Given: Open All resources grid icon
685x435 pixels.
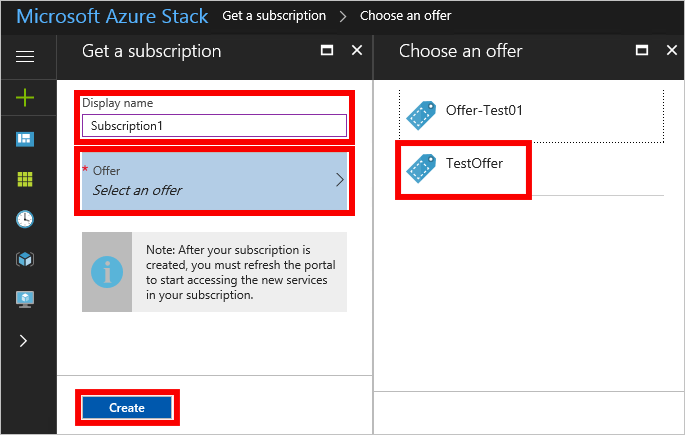Looking at the screenshot, I should coord(25,179).
